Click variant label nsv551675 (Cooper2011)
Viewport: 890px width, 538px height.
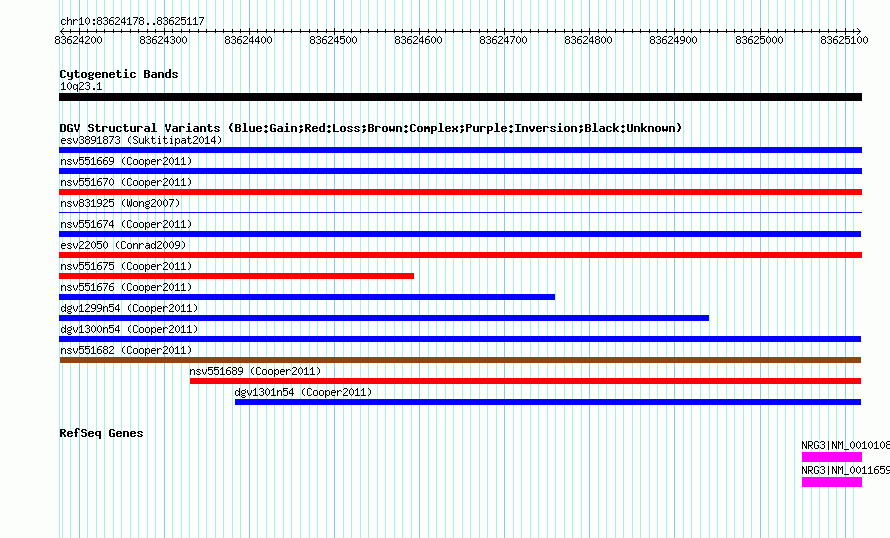click(126, 266)
